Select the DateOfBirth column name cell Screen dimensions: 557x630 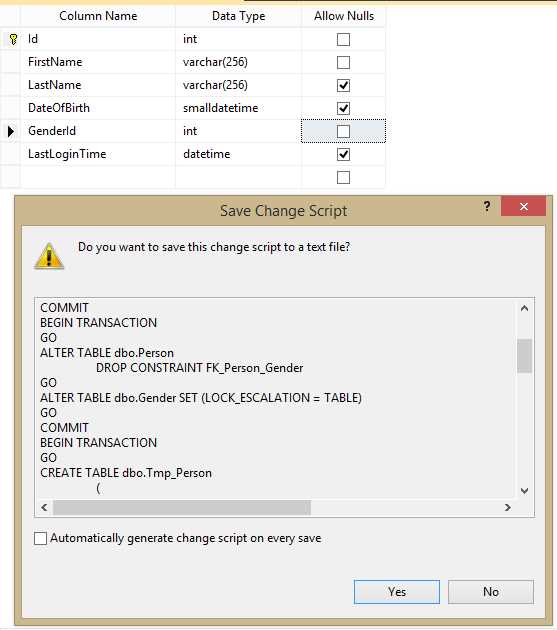tap(98, 108)
